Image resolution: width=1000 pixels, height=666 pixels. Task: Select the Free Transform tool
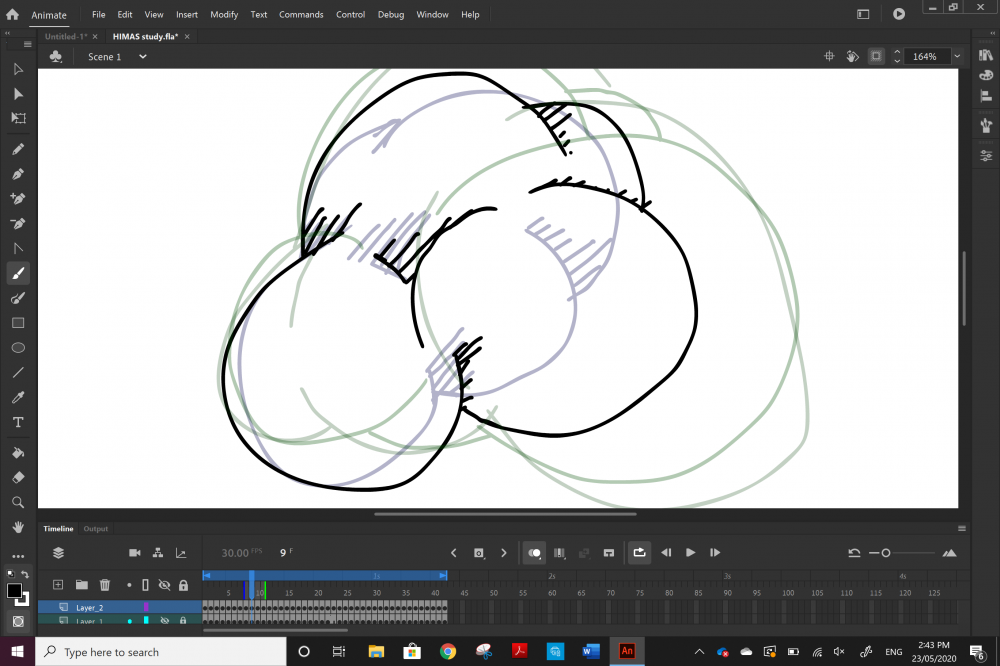click(x=18, y=118)
